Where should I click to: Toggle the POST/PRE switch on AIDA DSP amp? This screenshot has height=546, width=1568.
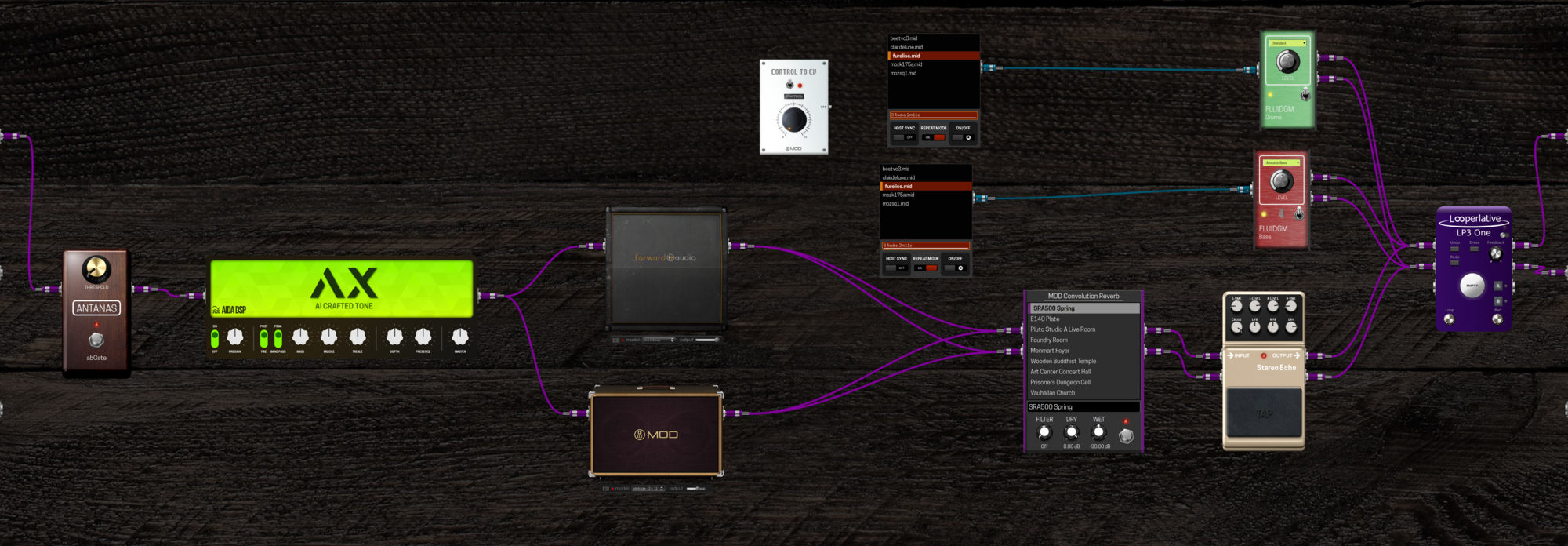coord(264,338)
